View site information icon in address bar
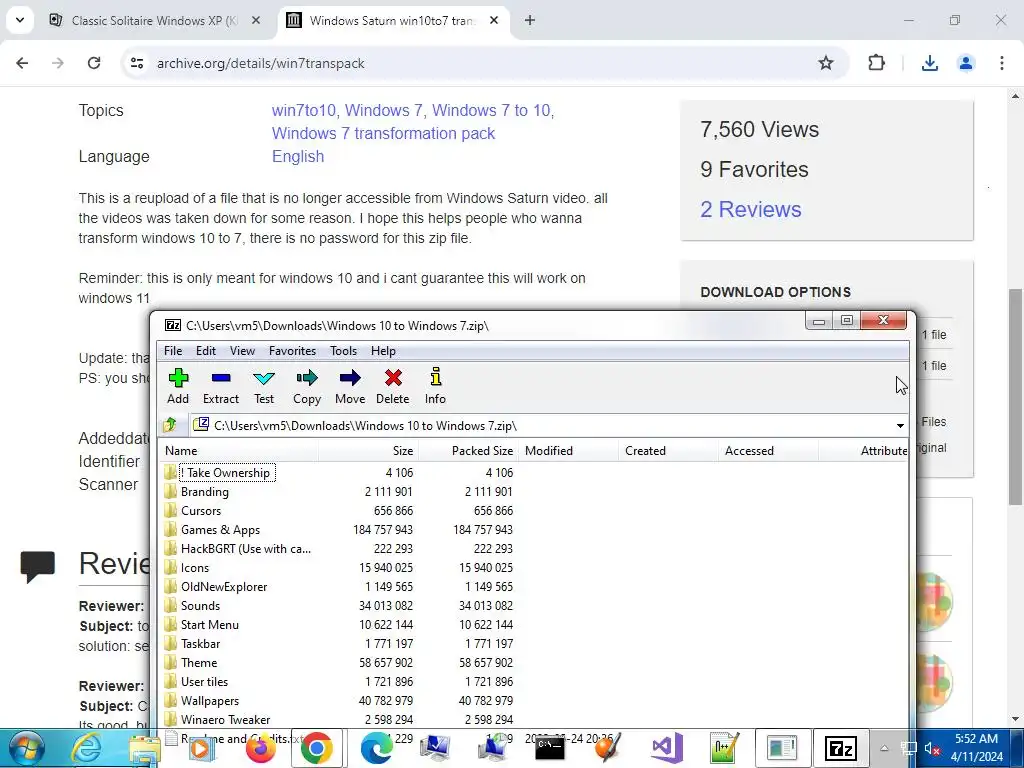The height and width of the screenshot is (768, 1024). pos(136,63)
